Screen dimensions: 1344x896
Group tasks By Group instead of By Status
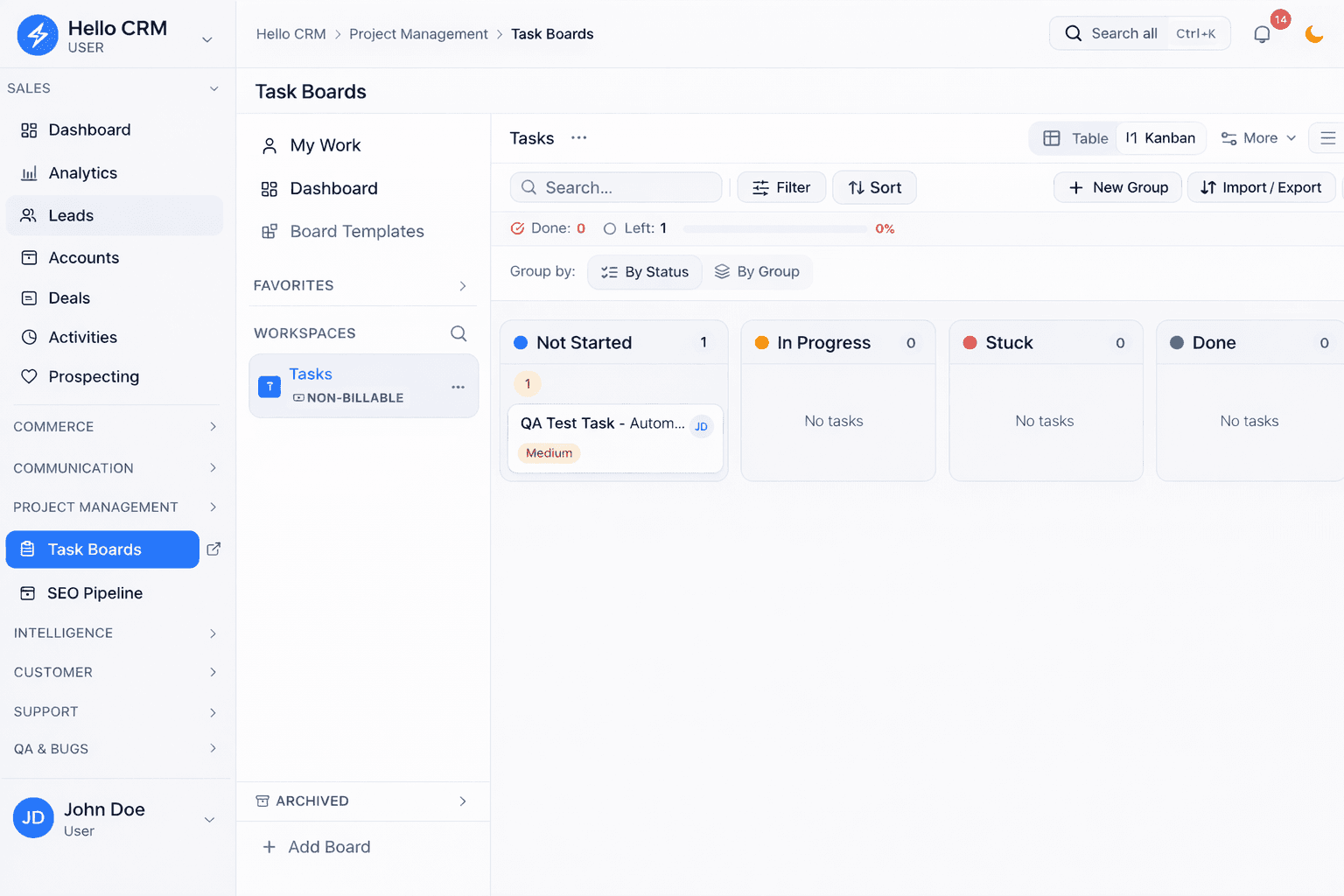tap(758, 271)
